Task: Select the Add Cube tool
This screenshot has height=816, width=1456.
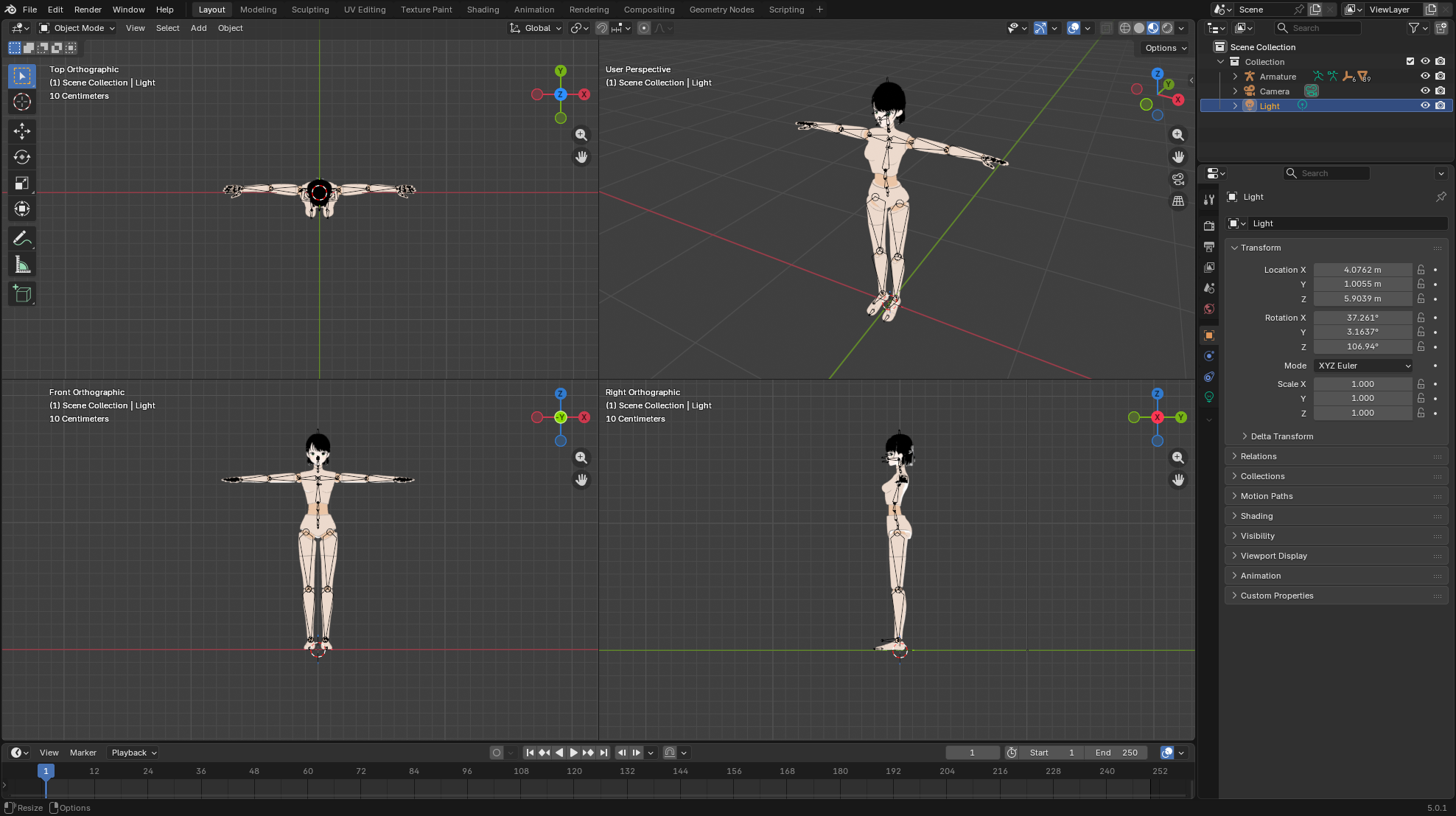Action: pyautogui.click(x=22, y=294)
